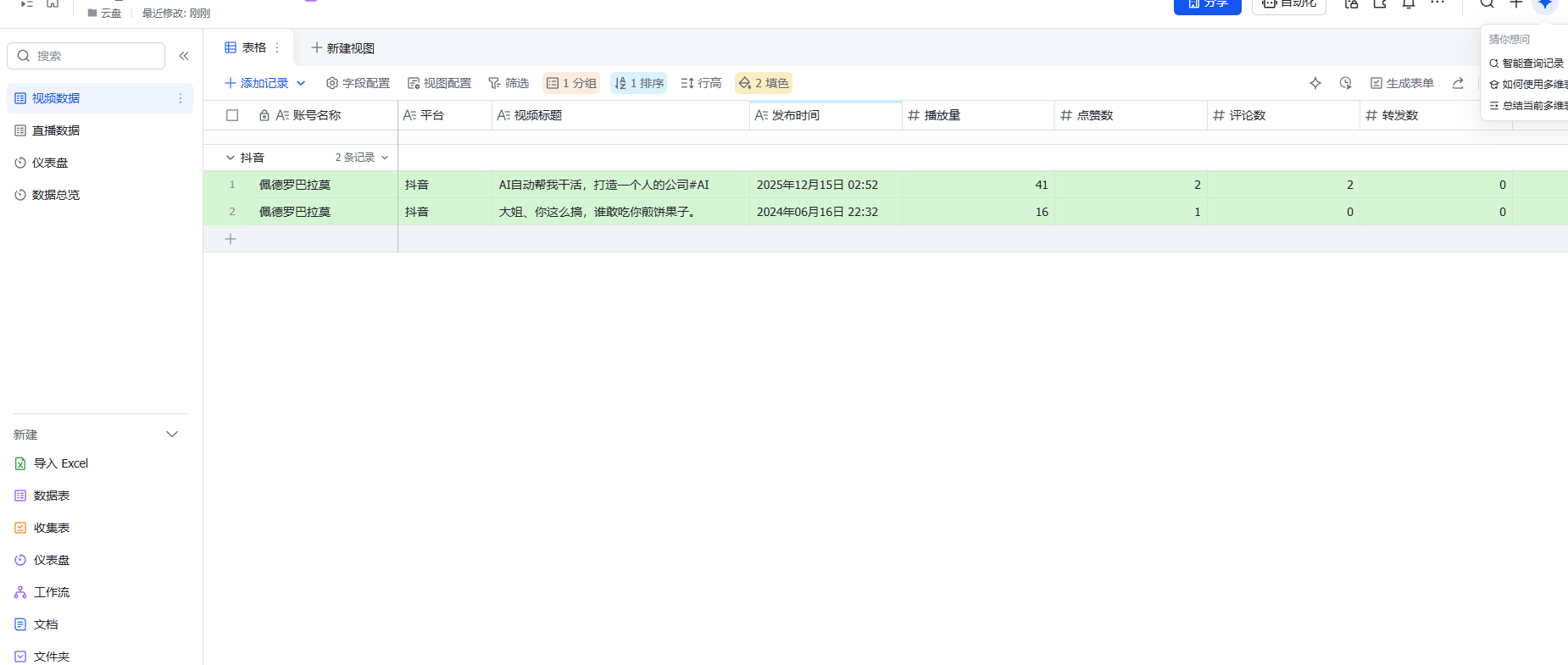Open the 1 分组 grouping setting

click(x=571, y=83)
